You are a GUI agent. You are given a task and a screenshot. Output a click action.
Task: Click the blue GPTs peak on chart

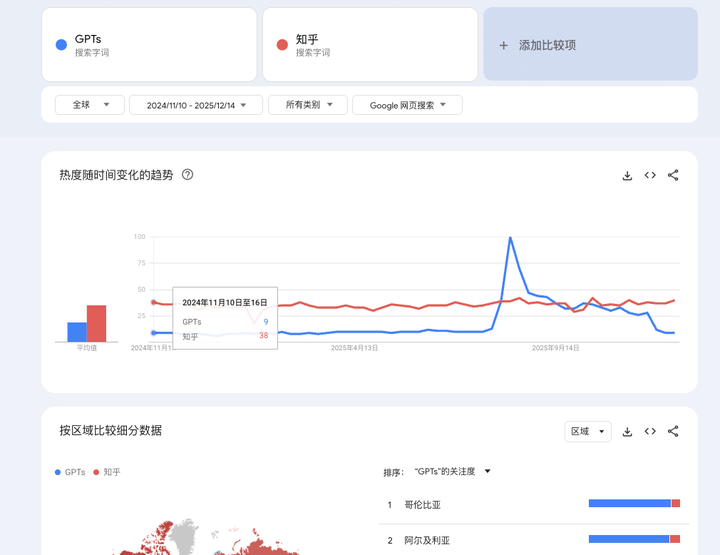(x=510, y=238)
